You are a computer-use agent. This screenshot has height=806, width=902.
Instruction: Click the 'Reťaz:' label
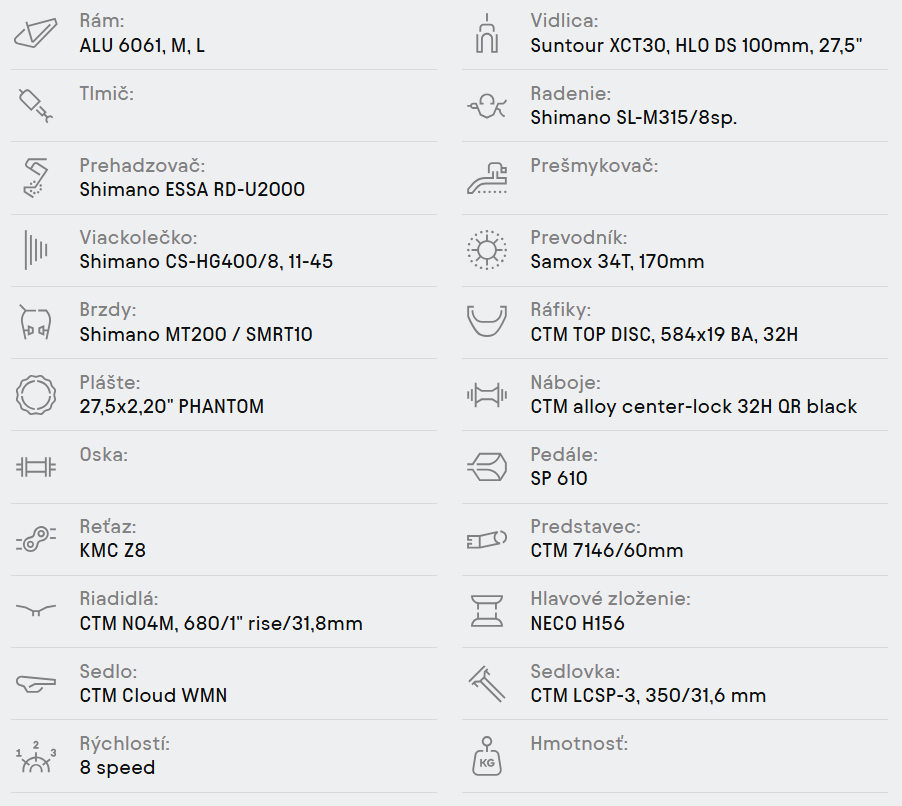[x=108, y=527]
